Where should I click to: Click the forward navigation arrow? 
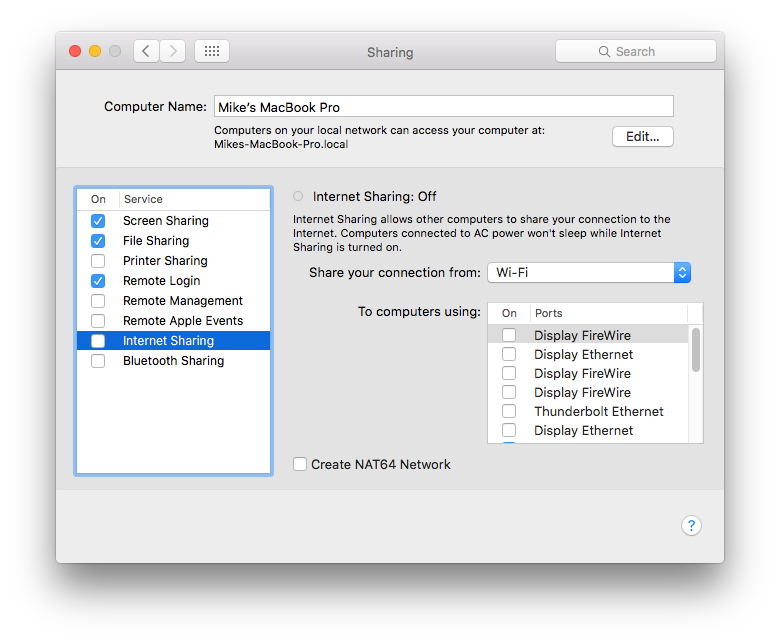(173, 51)
